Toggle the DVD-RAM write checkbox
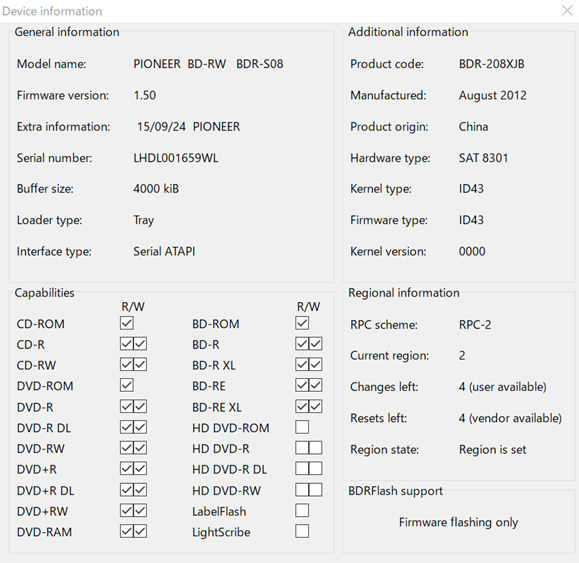This screenshot has width=579, height=563. [x=140, y=532]
